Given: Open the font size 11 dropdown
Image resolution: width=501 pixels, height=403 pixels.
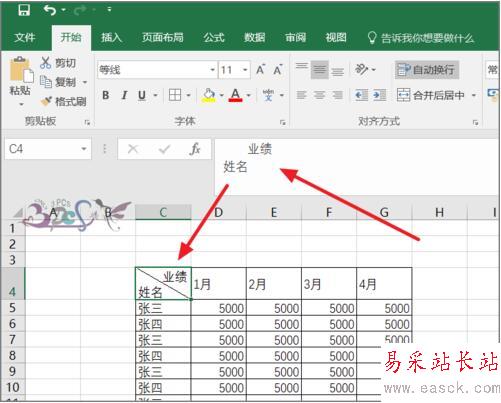Looking at the screenshot, I should tap(245, 70).
